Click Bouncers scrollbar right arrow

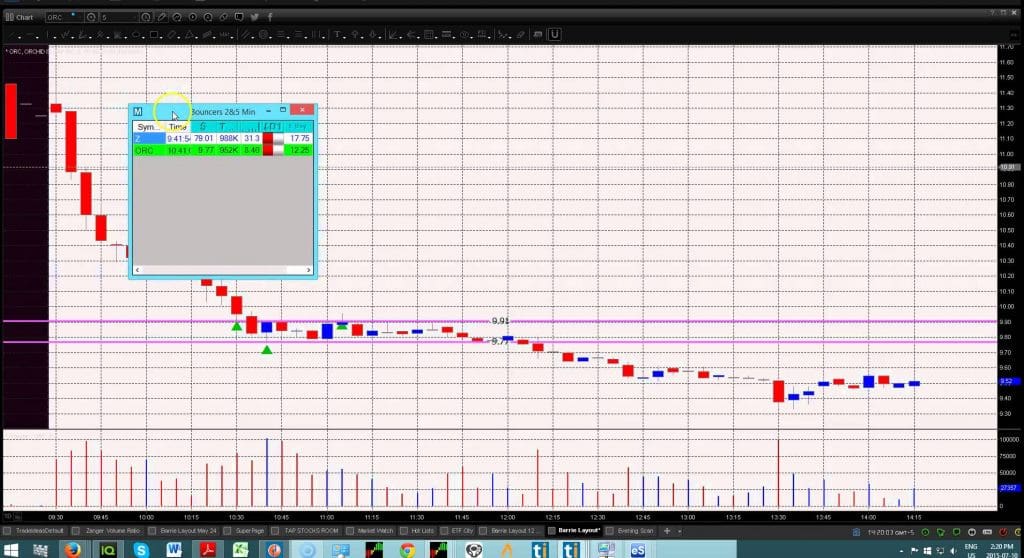pos(308,270)
